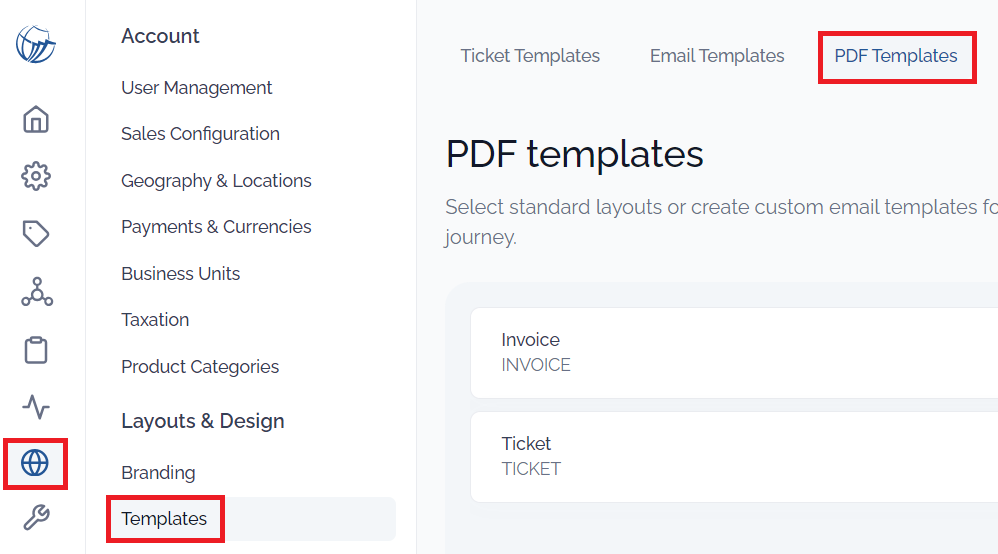Switch to the Ticket Templates tab
The width and height of the screenshot is (998, 554).
pyautogui.click(x=530, y=56)
